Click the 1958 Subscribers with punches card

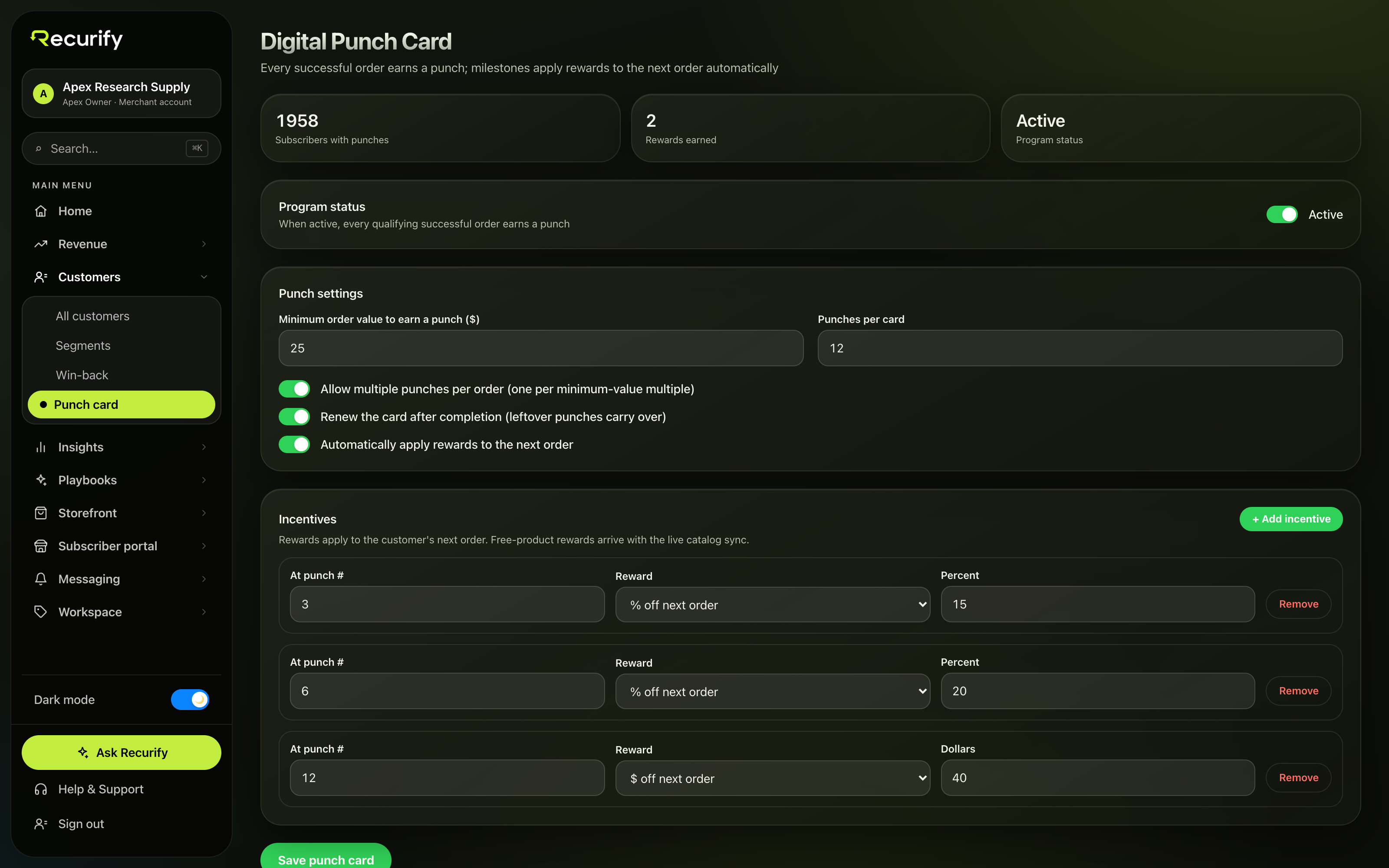(x=440, y=128)
